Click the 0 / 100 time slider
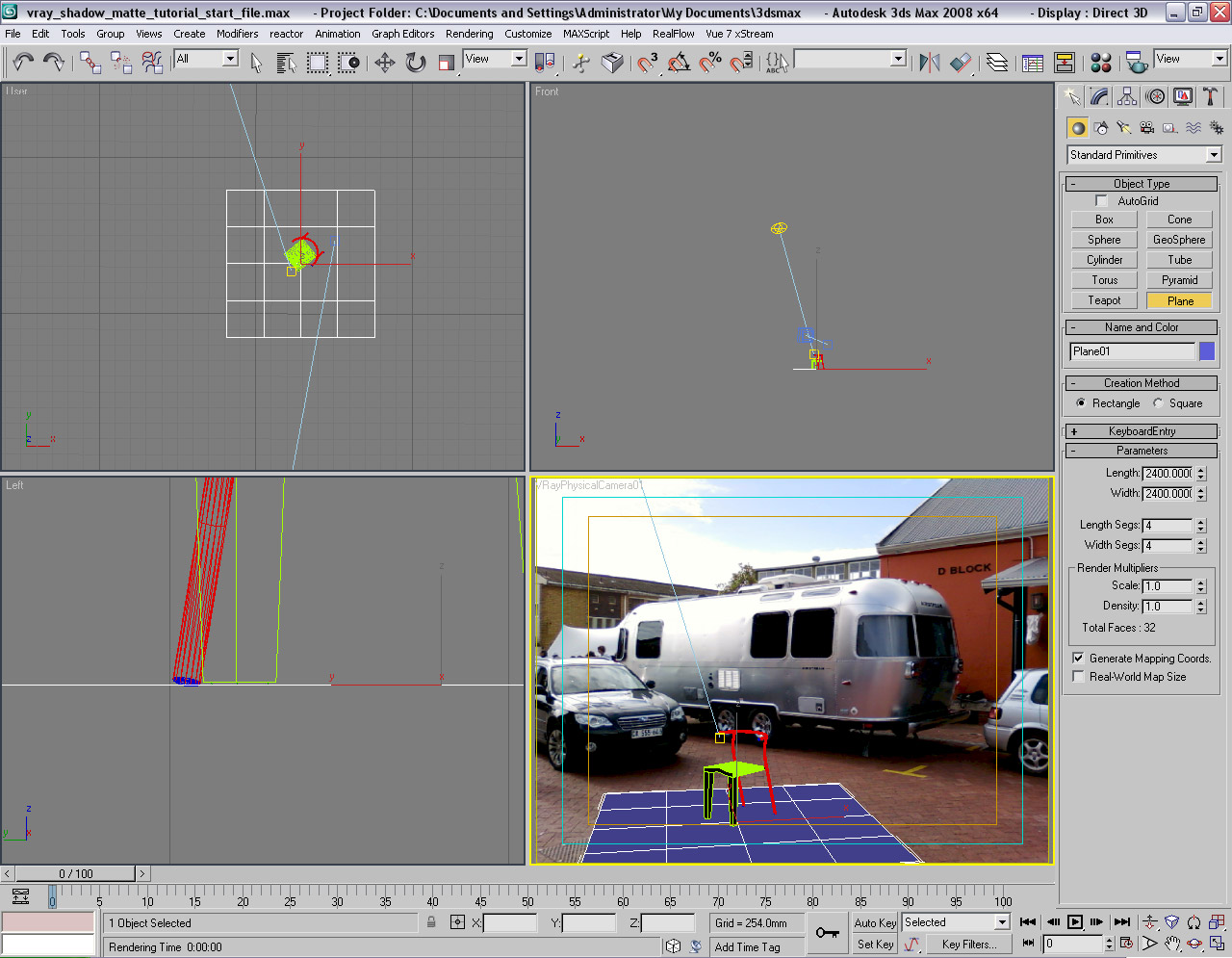Screen dimensions: 1232x958 pyautogui.click(x=76, y=874)
